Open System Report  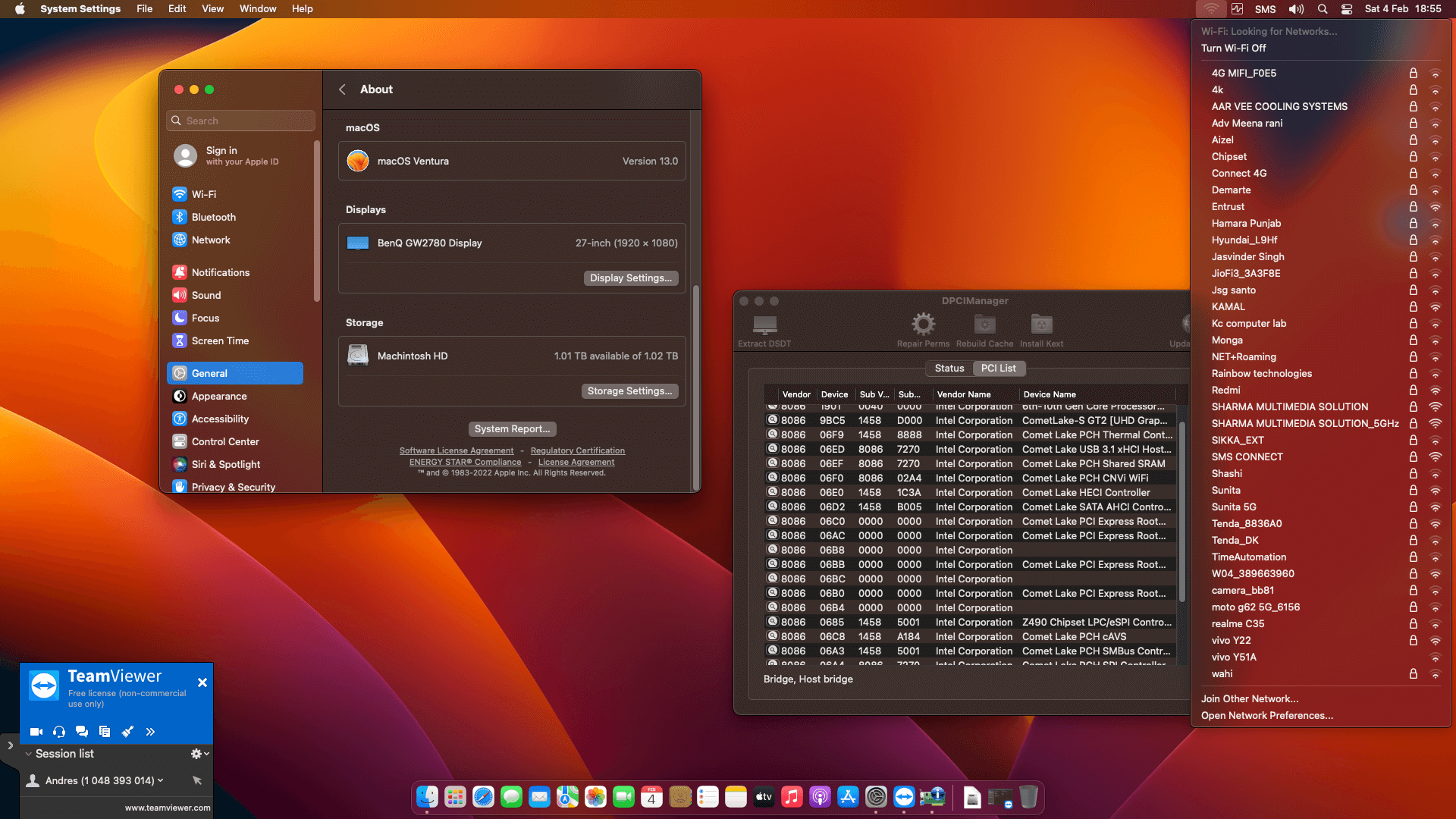pos(512,429)
